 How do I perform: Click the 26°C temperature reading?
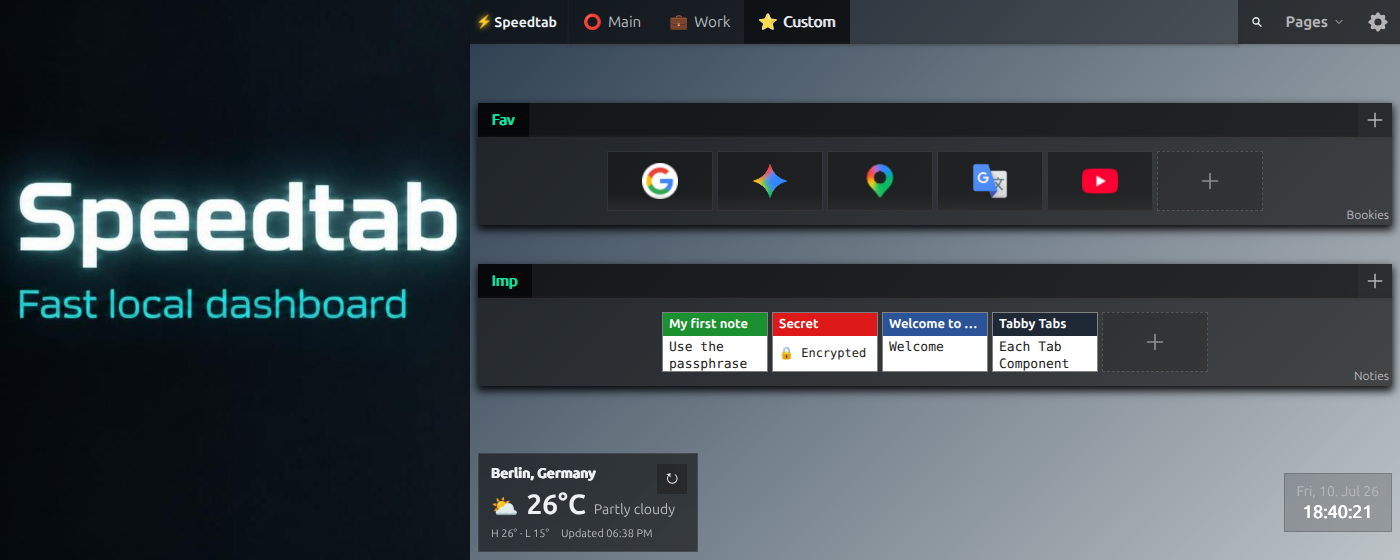[556, 505]
